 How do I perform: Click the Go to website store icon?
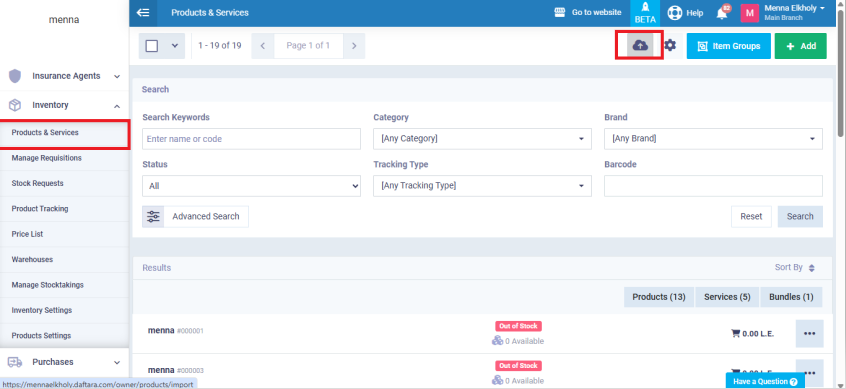click(x=560, y=12)
